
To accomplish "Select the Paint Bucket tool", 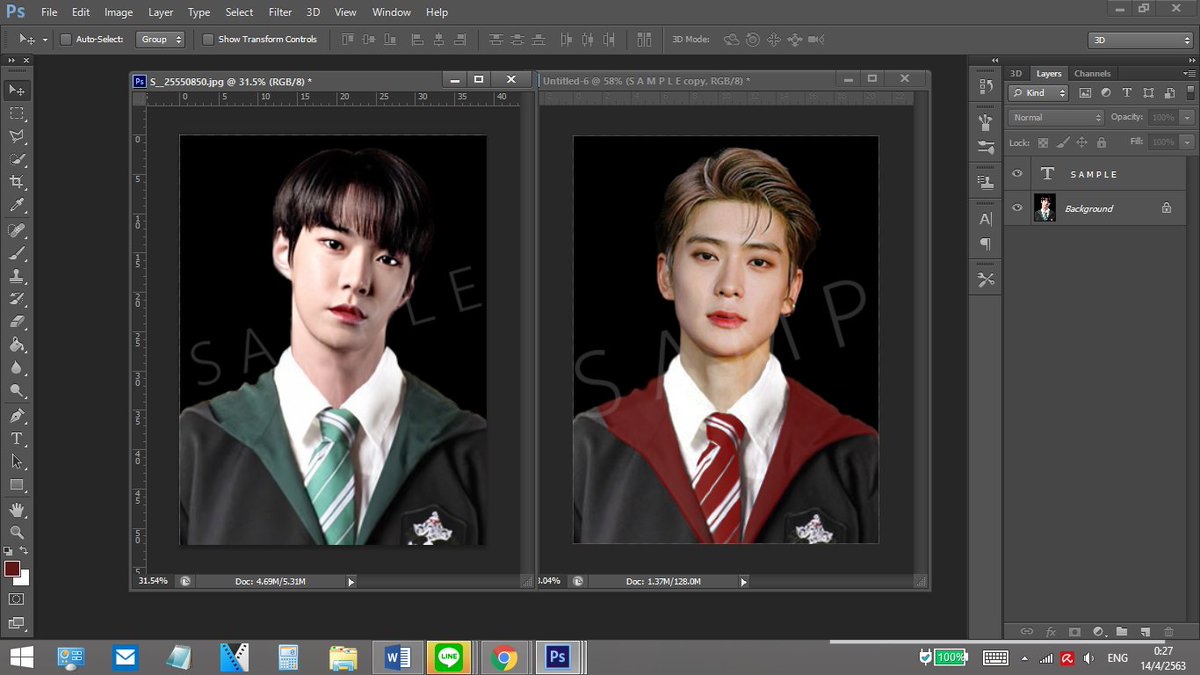I will 17,345.
